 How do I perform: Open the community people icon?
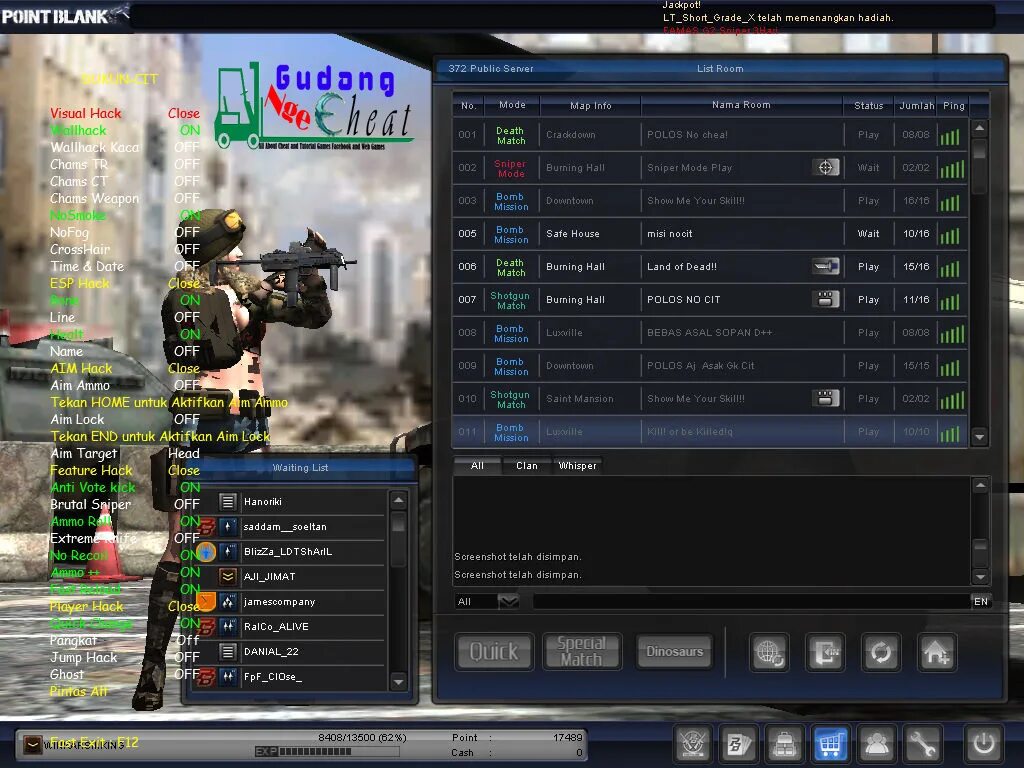tap(876, 743)
